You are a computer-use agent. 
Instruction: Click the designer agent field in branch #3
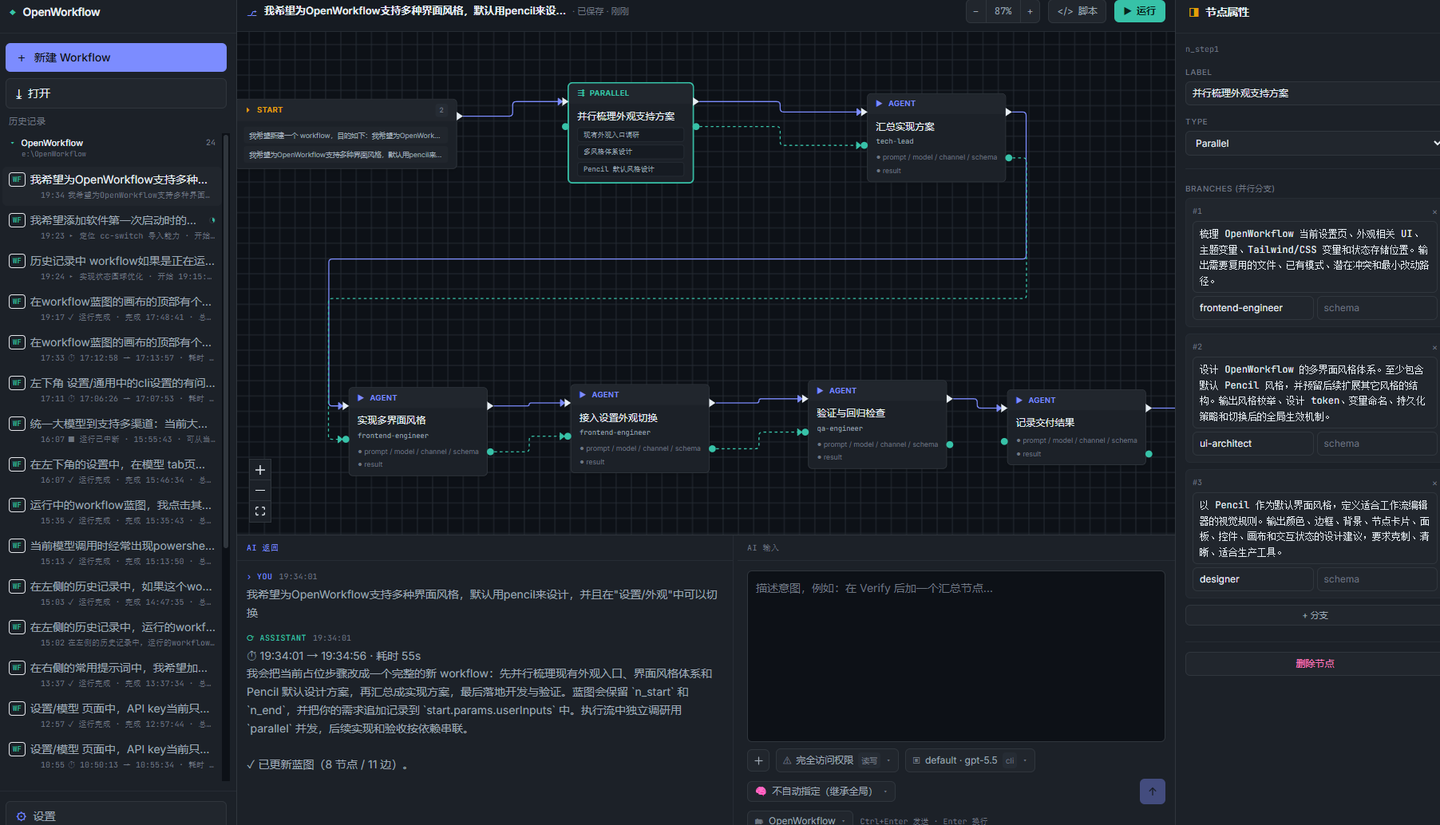(1253, 579)
